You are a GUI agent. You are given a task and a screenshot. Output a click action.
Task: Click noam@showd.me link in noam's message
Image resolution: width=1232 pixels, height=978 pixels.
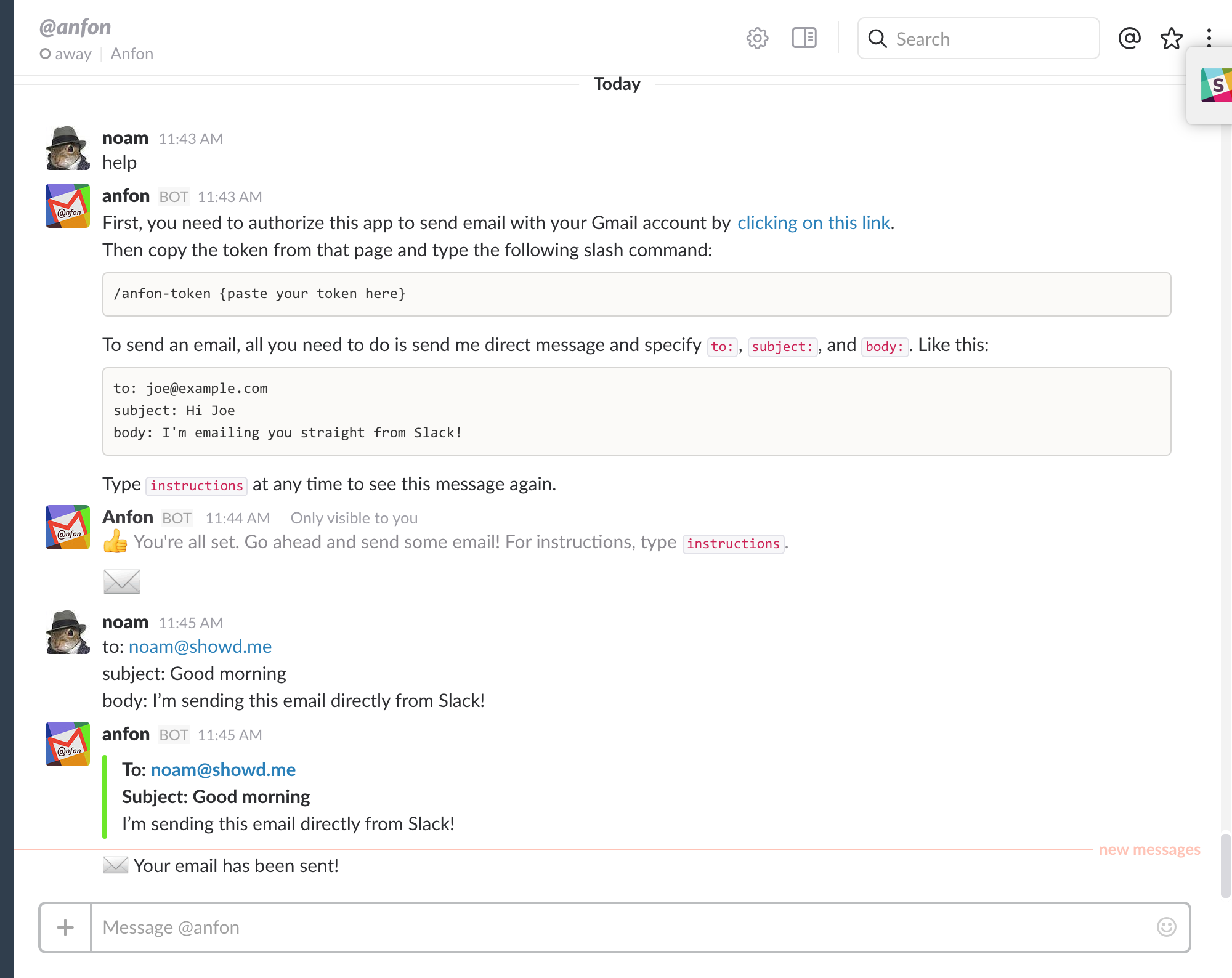click(200, 647)
